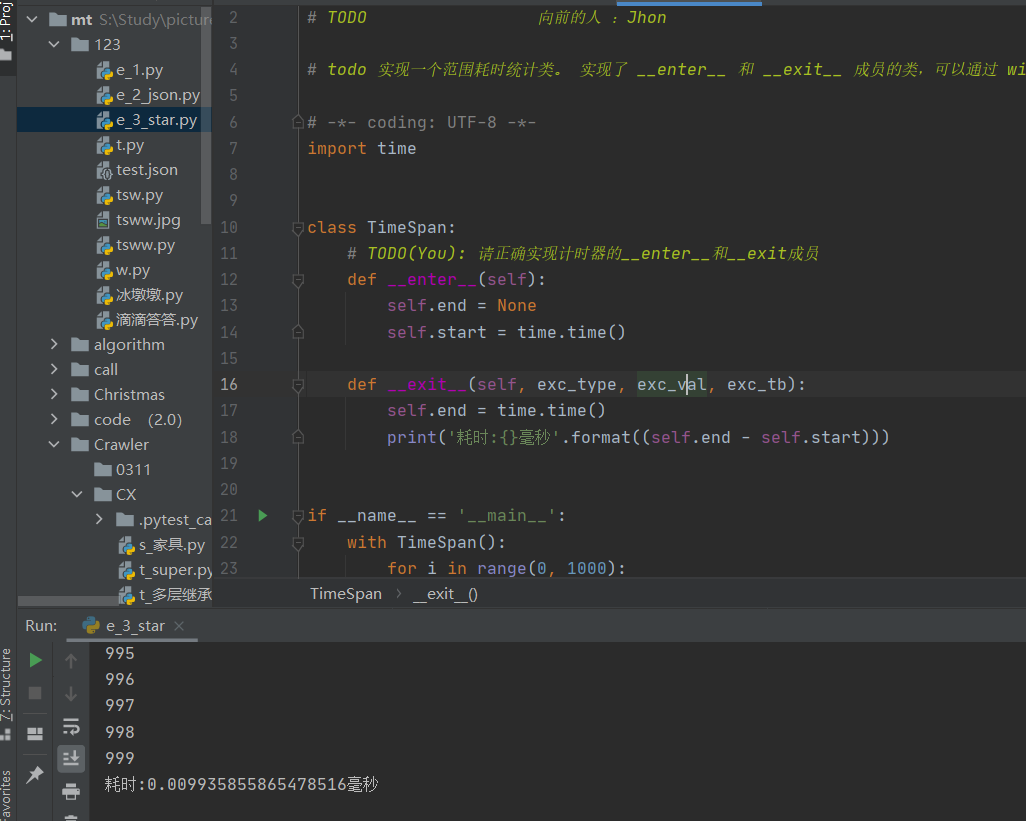The height and width of the screenshot is (821, 1026).
Task: Collapse the 123 folder
Action: pos(54,44)
